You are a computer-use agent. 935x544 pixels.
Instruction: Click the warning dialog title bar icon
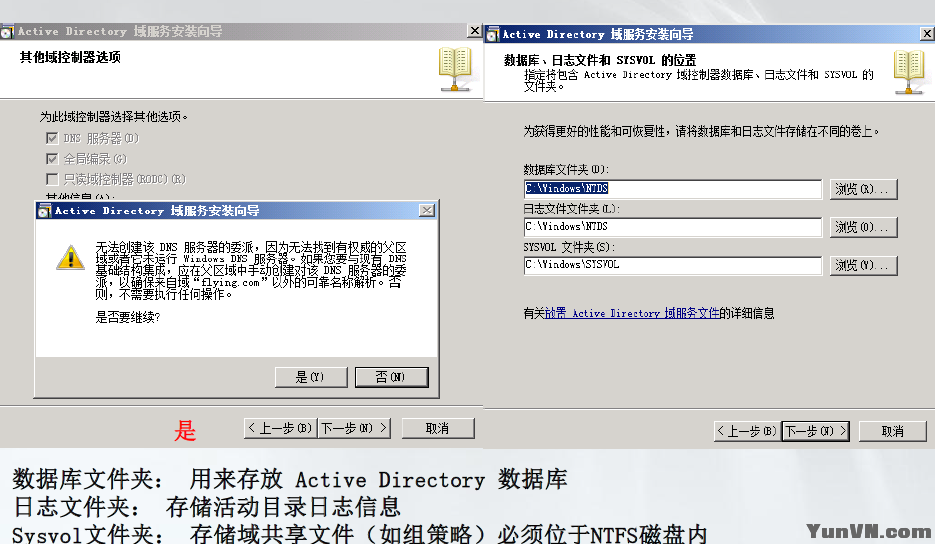coord(45,211)
